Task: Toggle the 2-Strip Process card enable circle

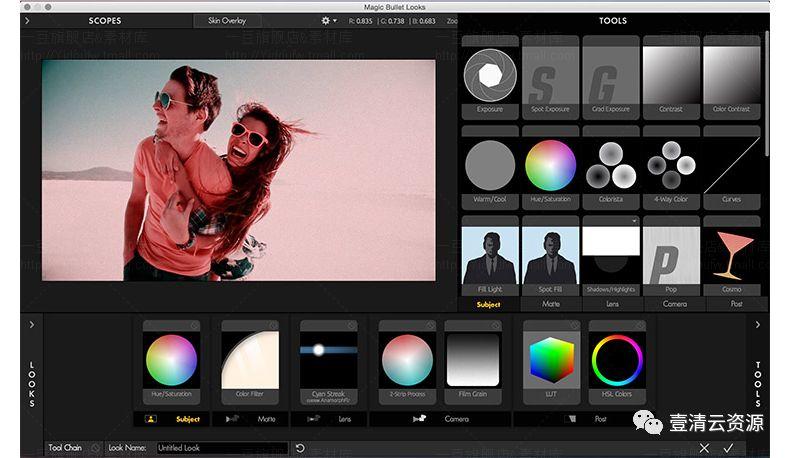Action: point(430,326)
